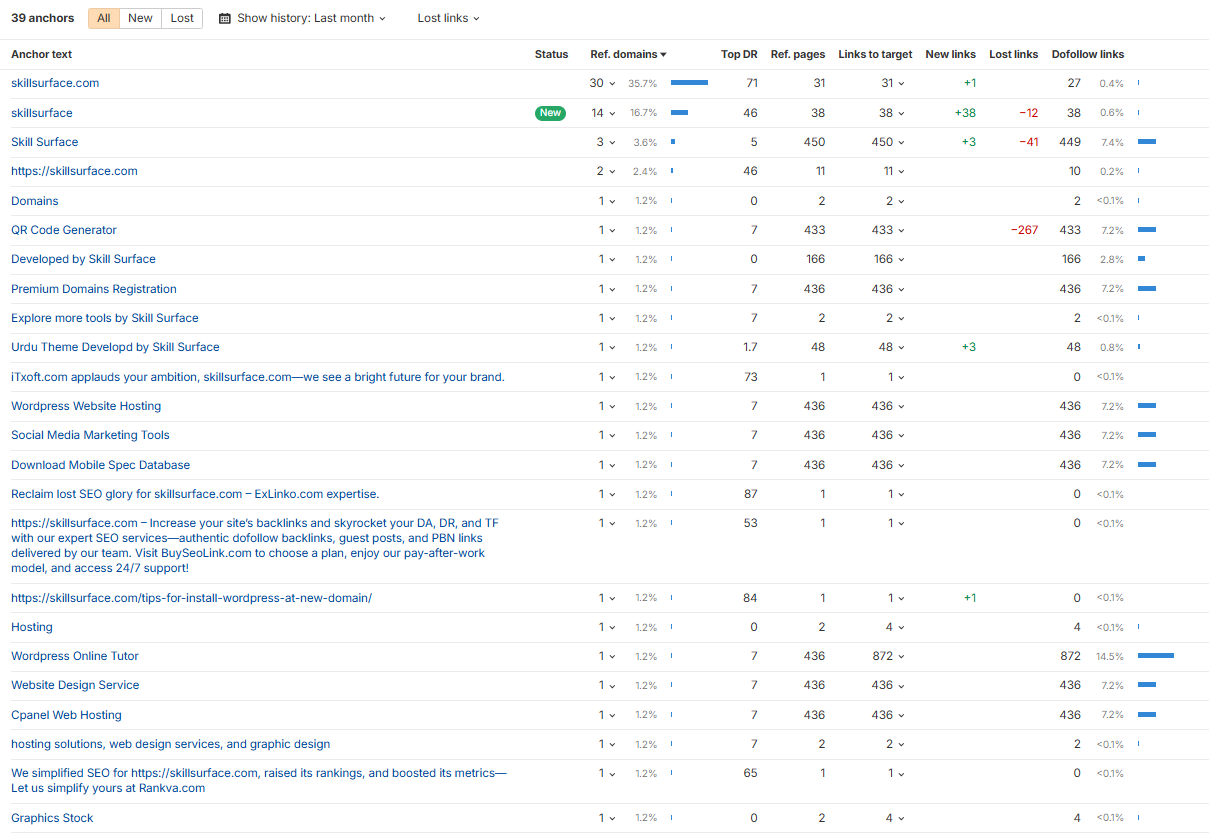Sort by the Ref. pages column header
The width and height of the screenshot is (1209, 839).
[798, 54]
